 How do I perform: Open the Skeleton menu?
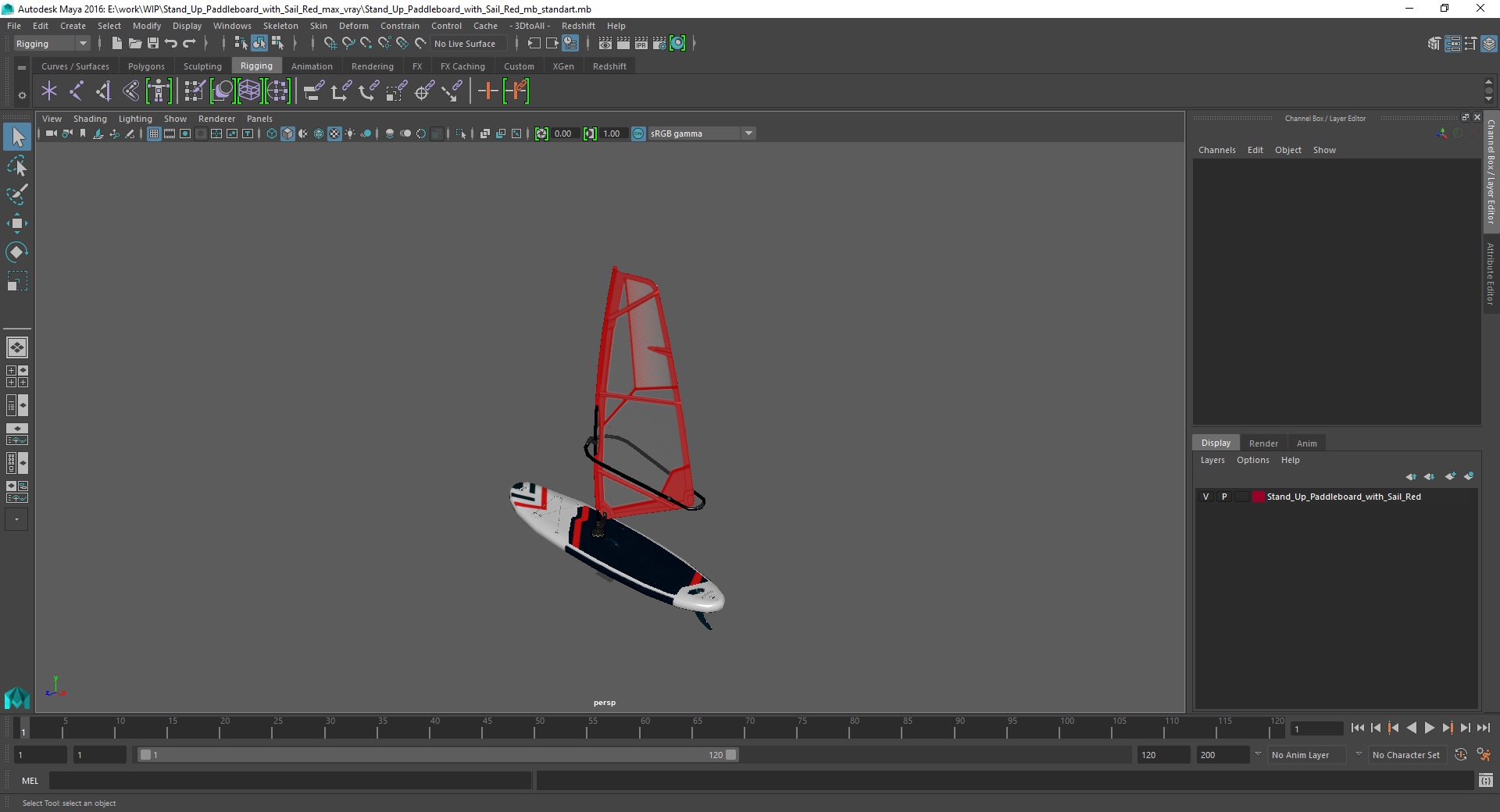tap(280, 26)
